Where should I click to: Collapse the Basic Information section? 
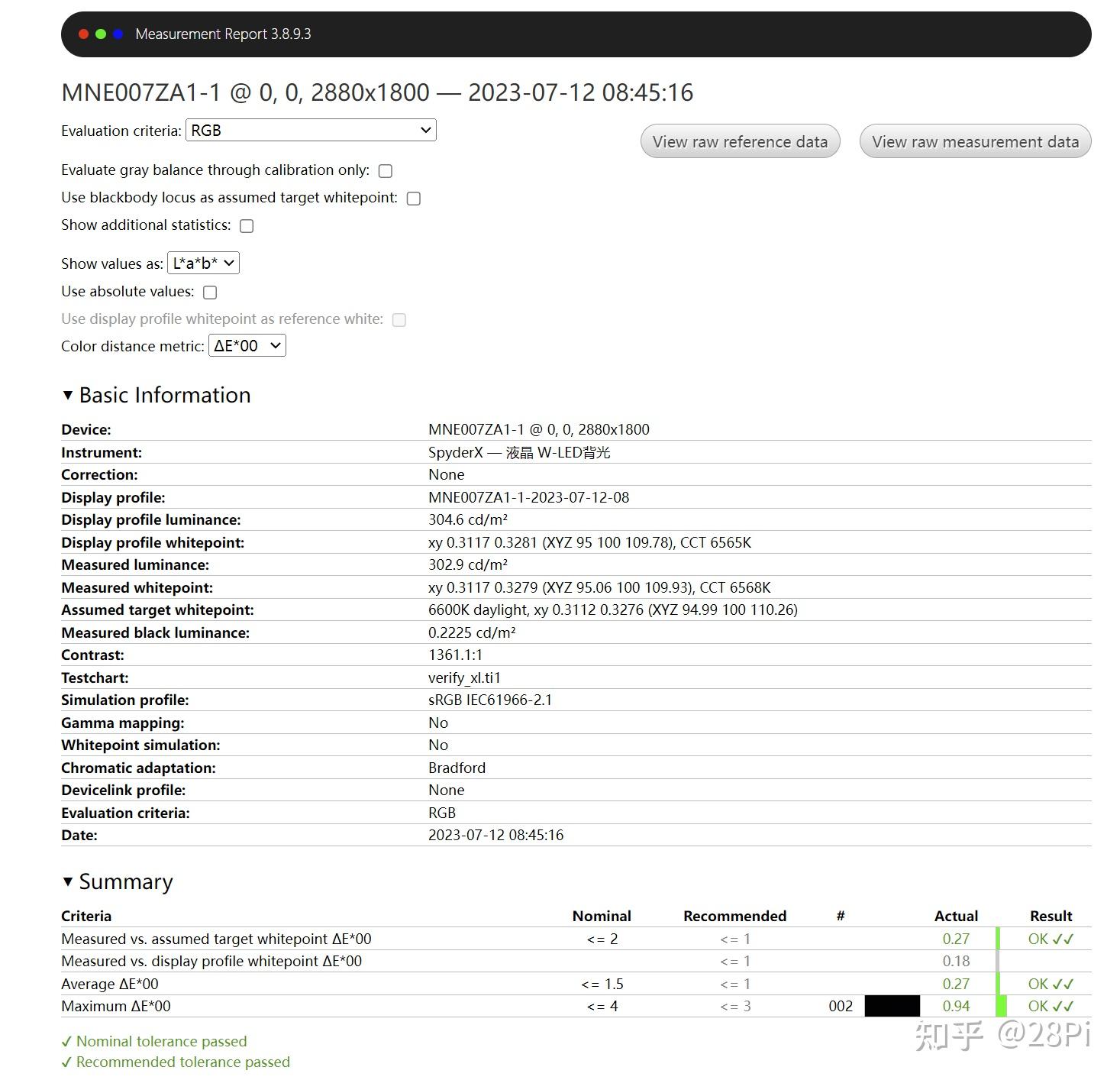tap(68, 395)
